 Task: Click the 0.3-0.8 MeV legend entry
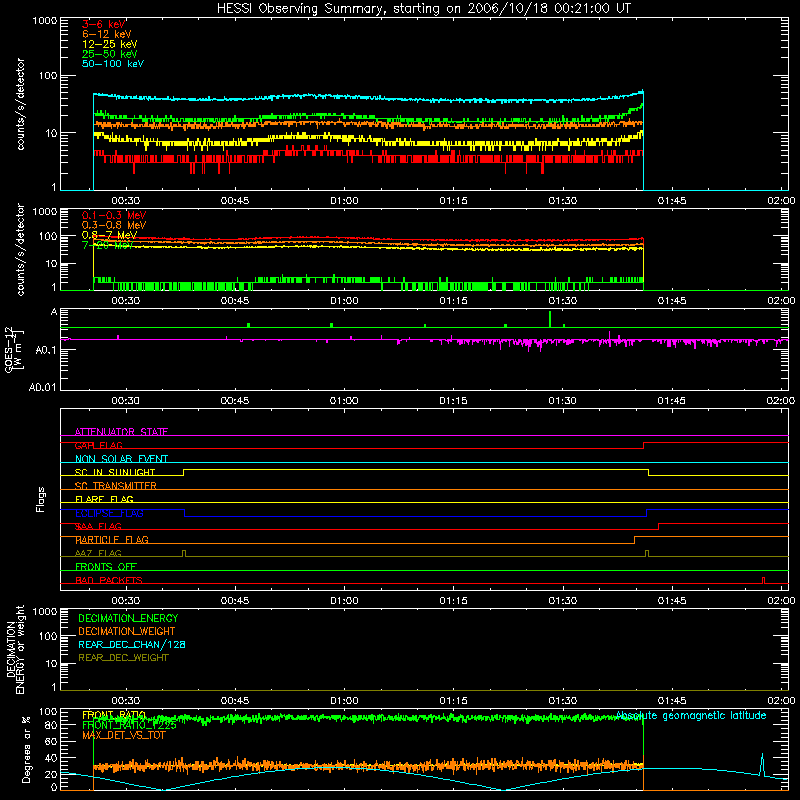pos(114,225)
